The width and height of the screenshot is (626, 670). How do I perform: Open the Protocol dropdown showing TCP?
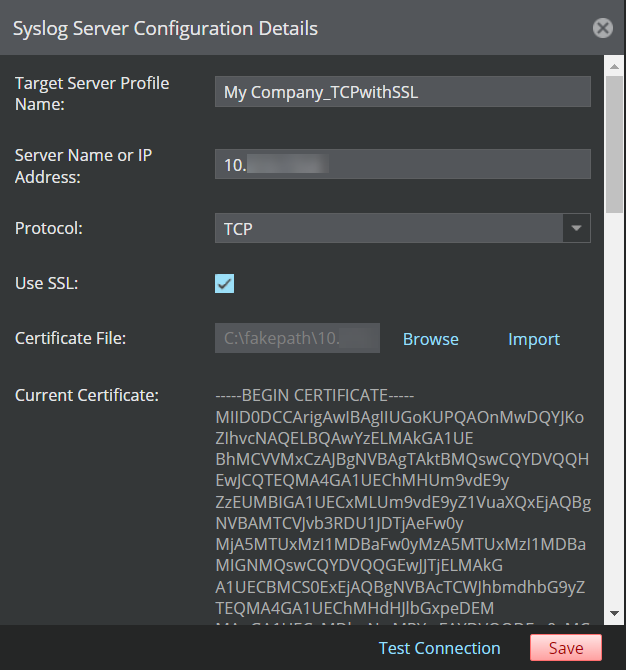pos(403,228)
